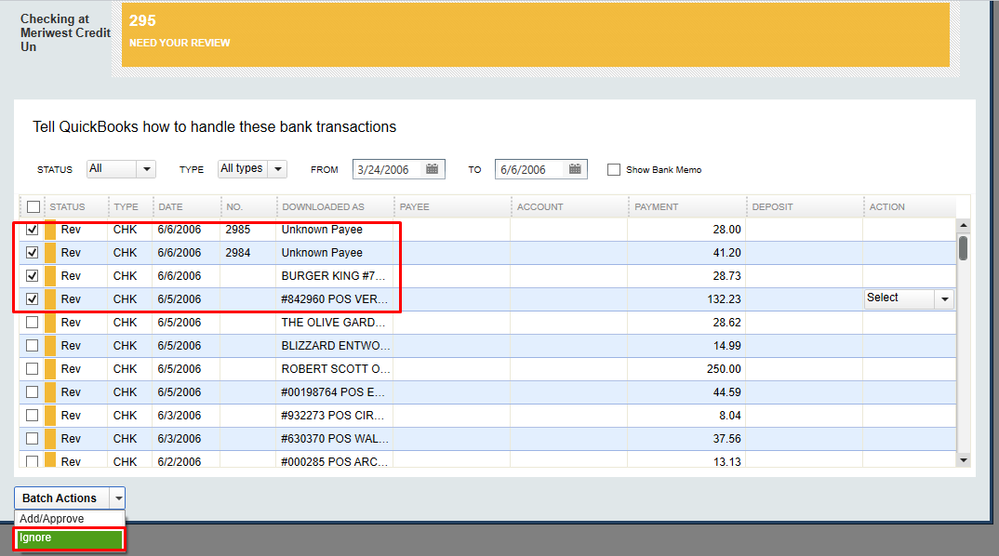Expand the STATUS filter dropdown
Screen dimensions: 999x556
(x=146, y=169)
